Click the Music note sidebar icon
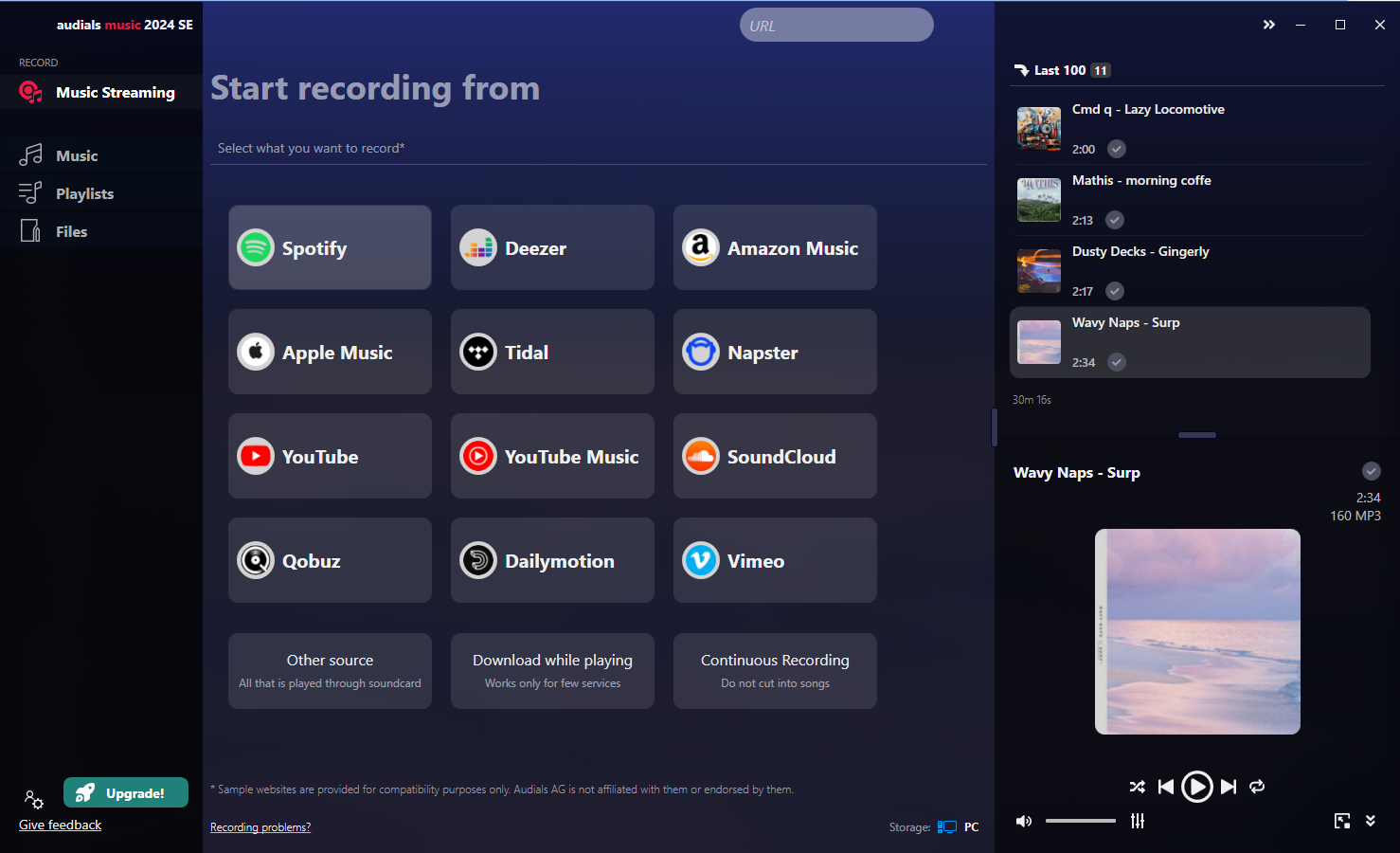This screenshot has width=1400, height=853. tap(30, 155)
